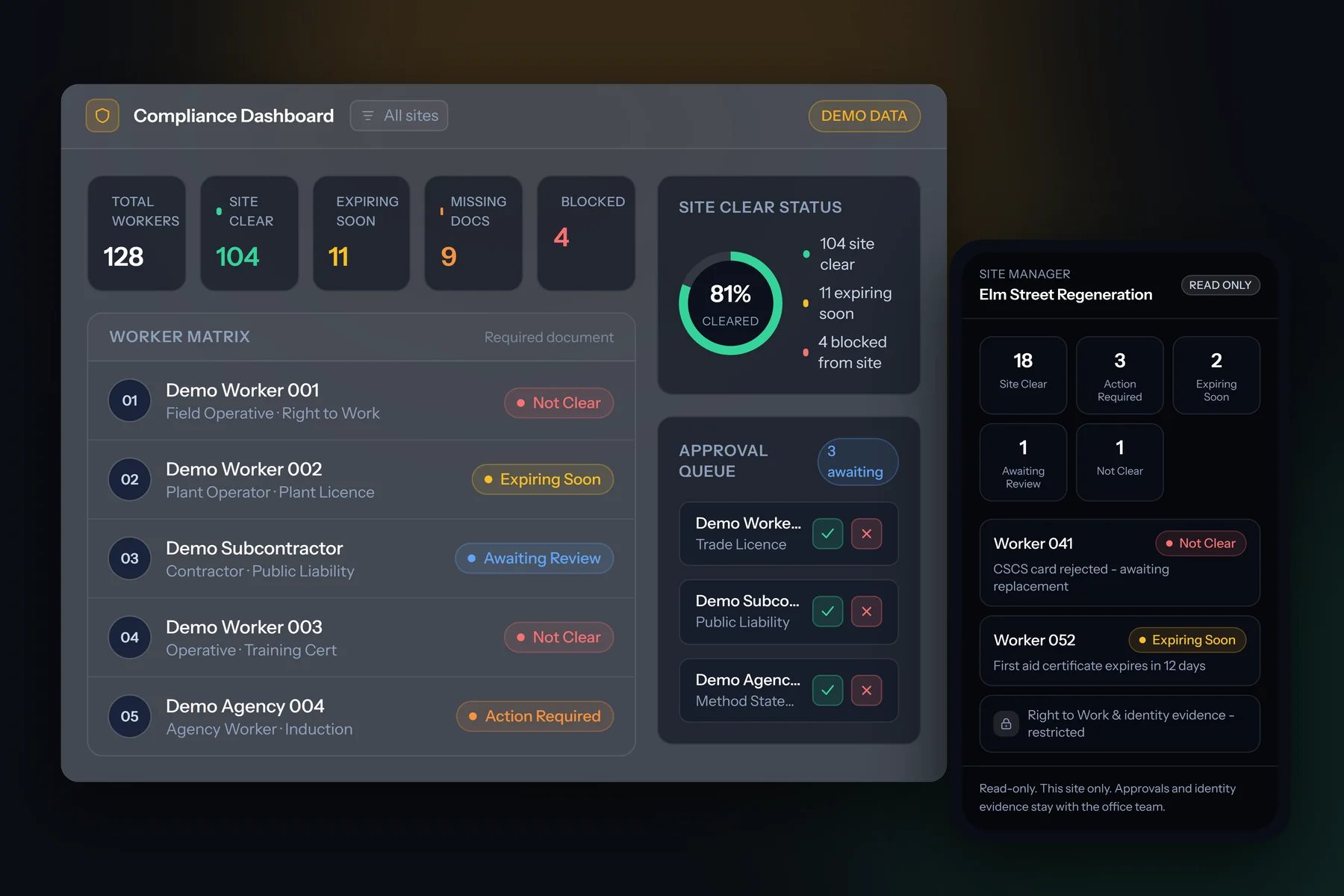Reject the Trade Licence request with the X
1344x896 pixels.
[x=866, y=534]
